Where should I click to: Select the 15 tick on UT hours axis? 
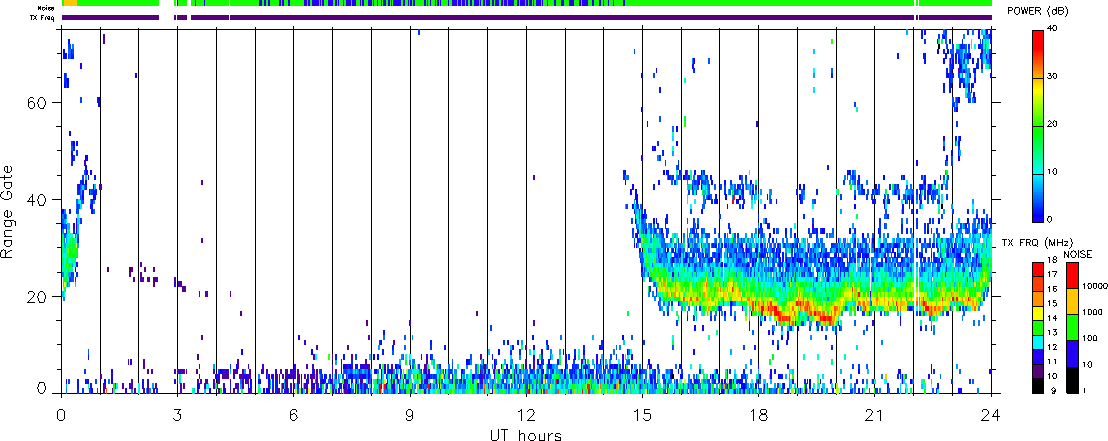[x=642, y=414]
